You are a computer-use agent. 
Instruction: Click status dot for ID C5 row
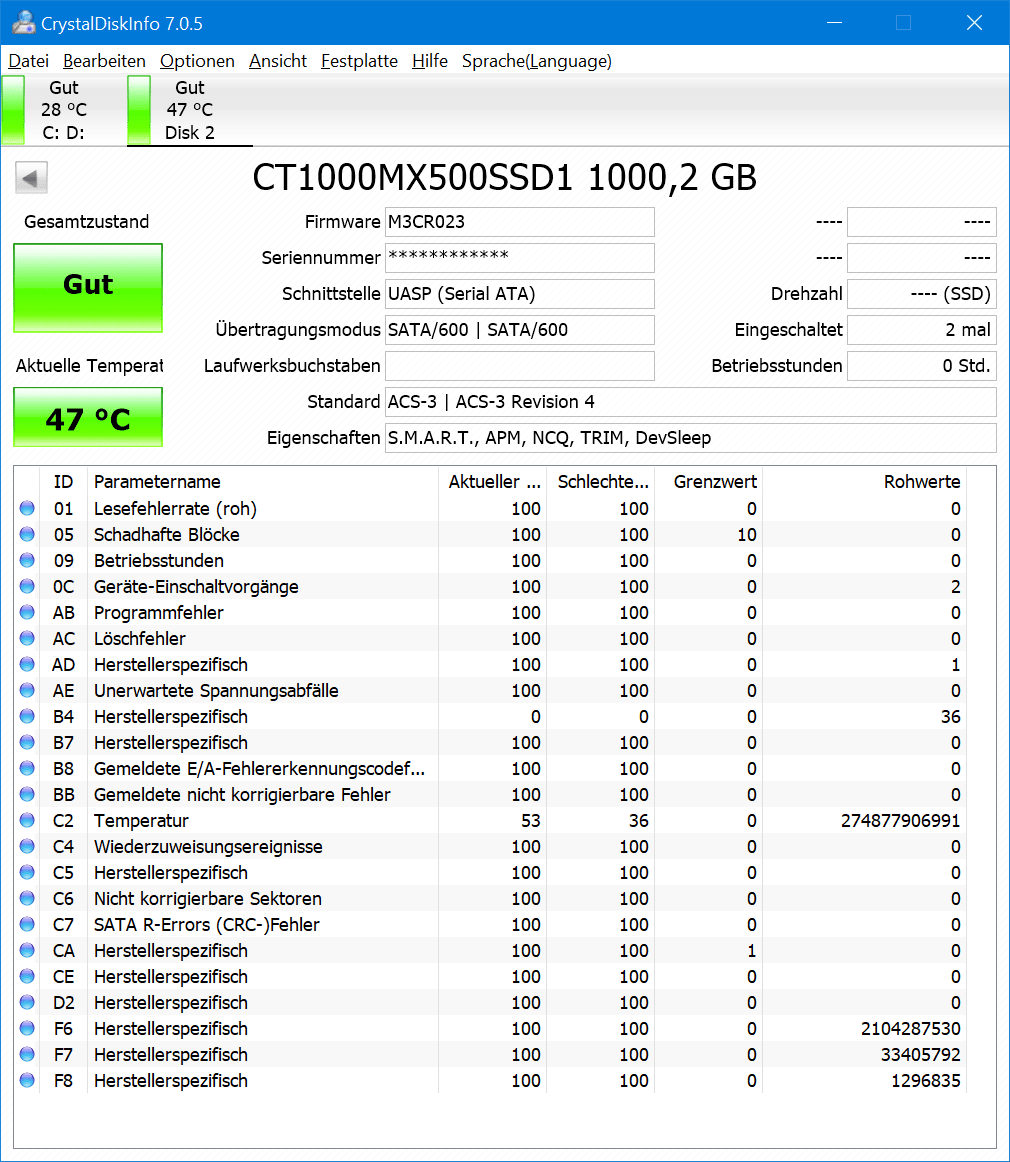27,872
